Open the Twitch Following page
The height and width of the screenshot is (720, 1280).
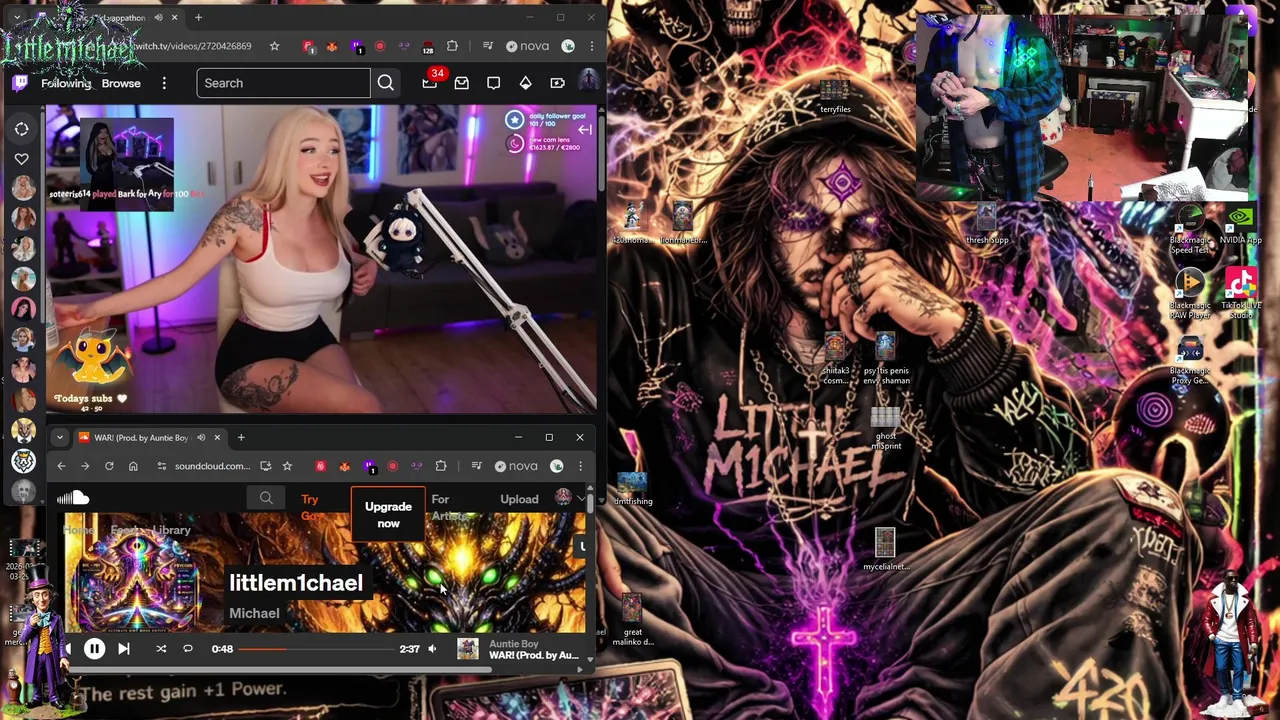[x=66, y=83]
